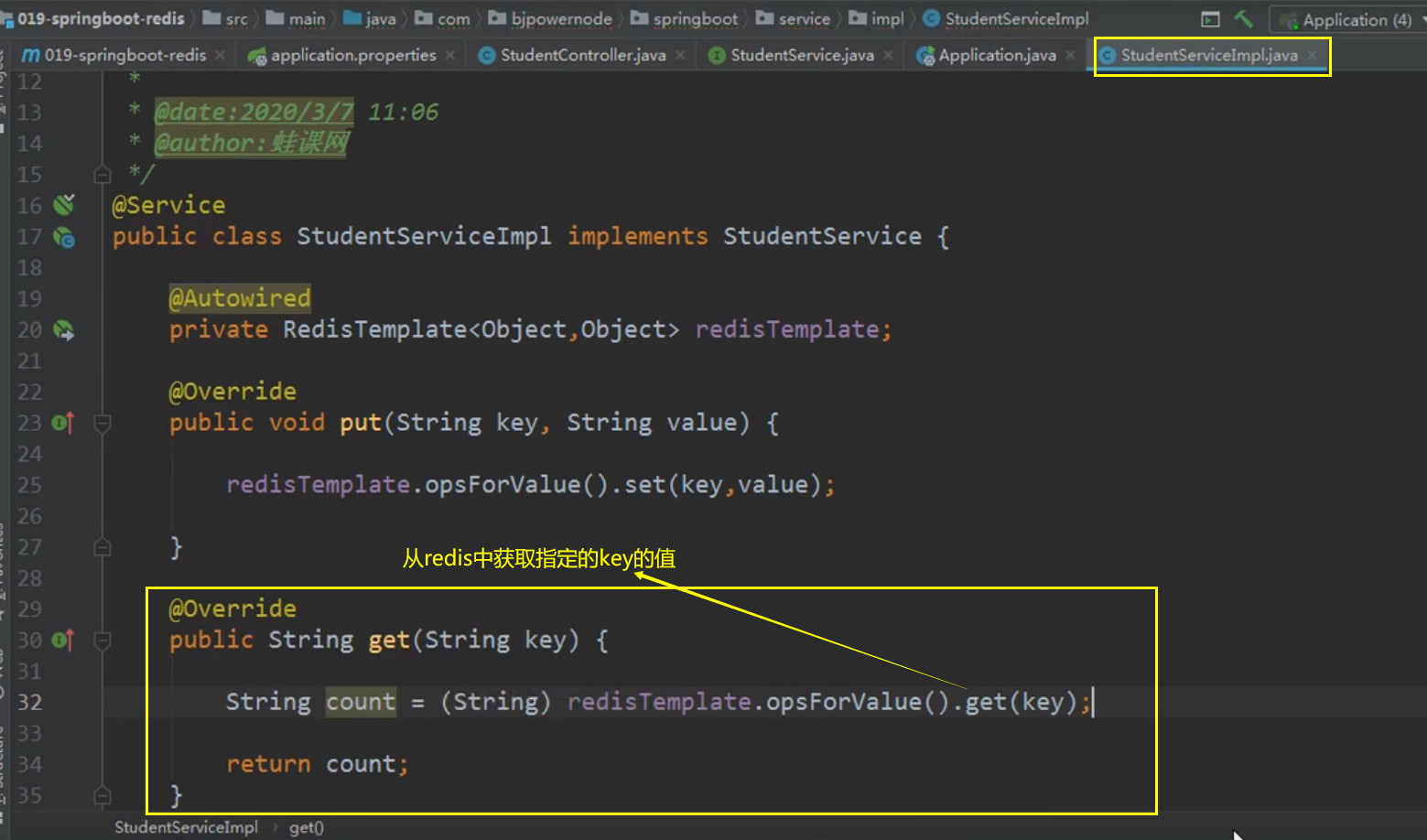The image size is (1427, 840).
Task: Click the implements-method gutter icon on line 30
Action: click(62, 640)
